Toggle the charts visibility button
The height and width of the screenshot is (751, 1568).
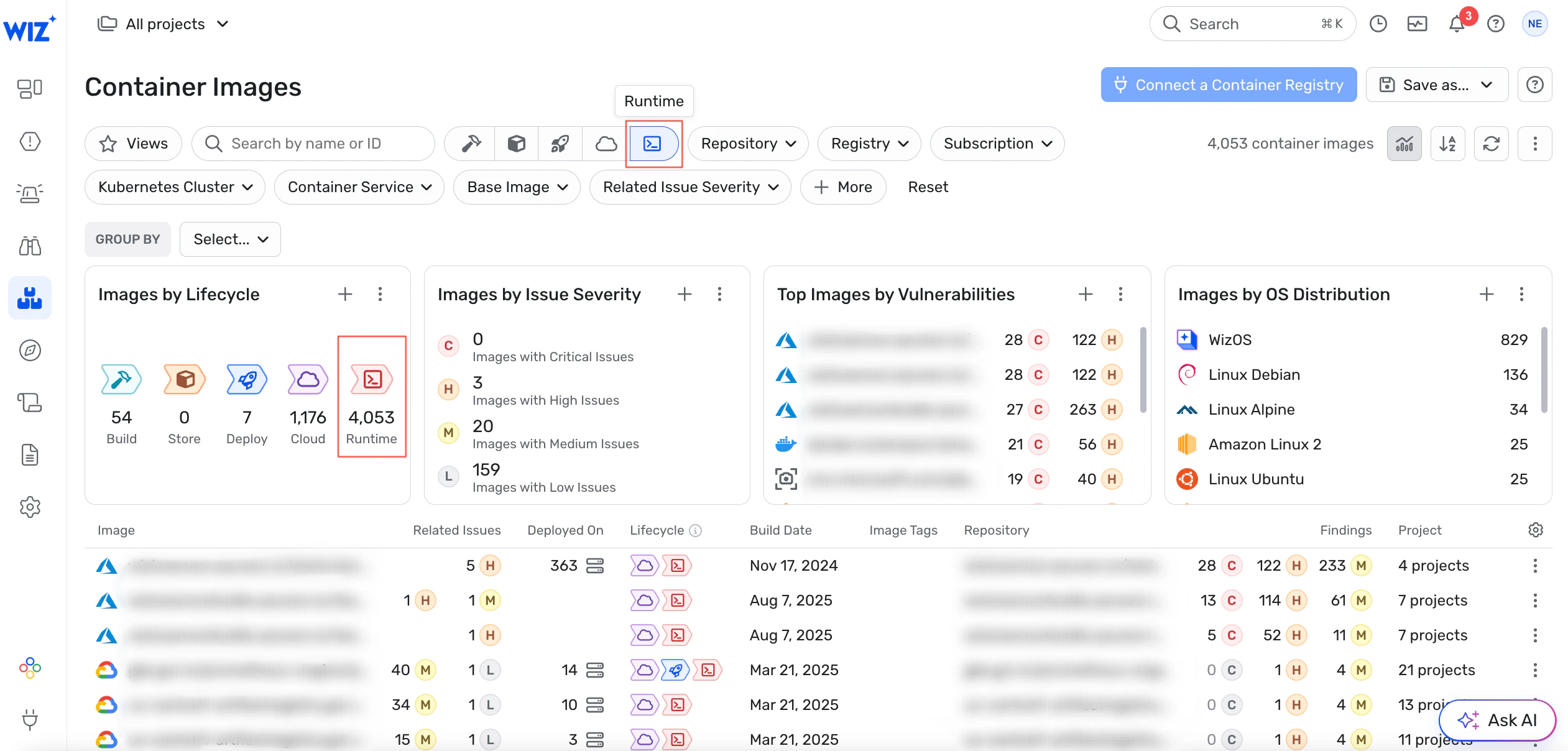tap(1404, 144)
